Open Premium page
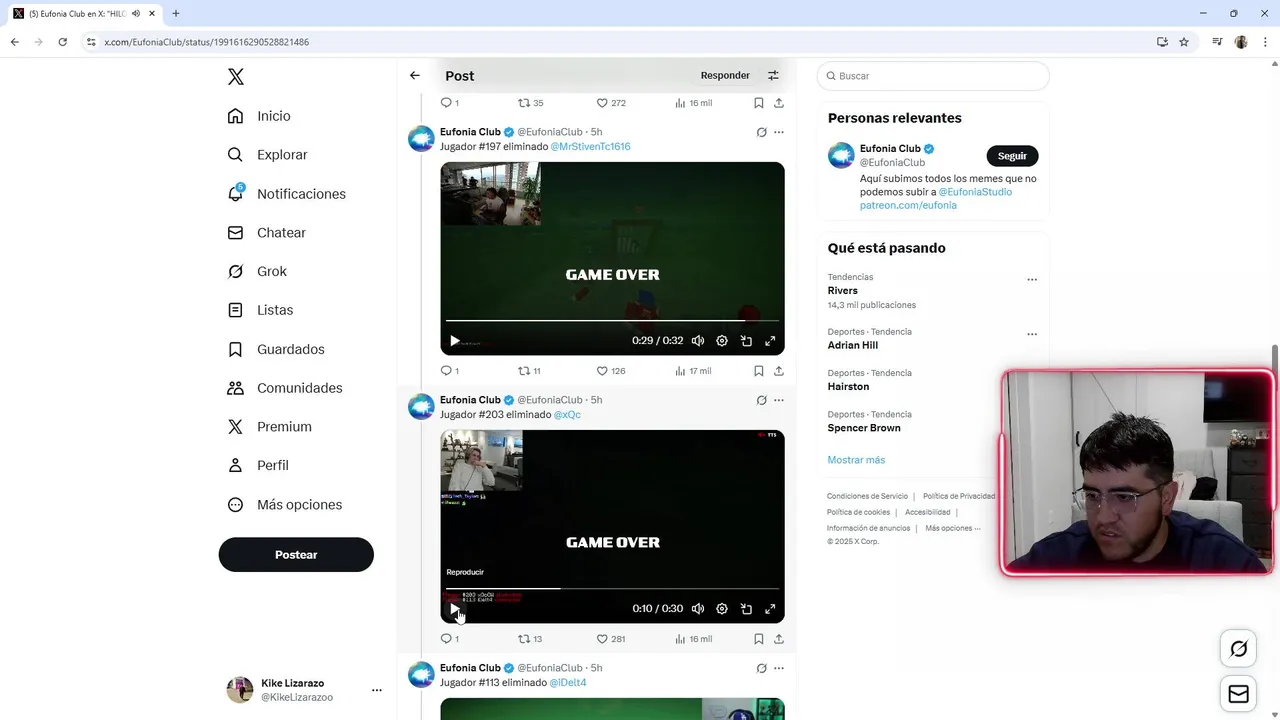Screen dimensions: 1280x720 pos(269,426)
